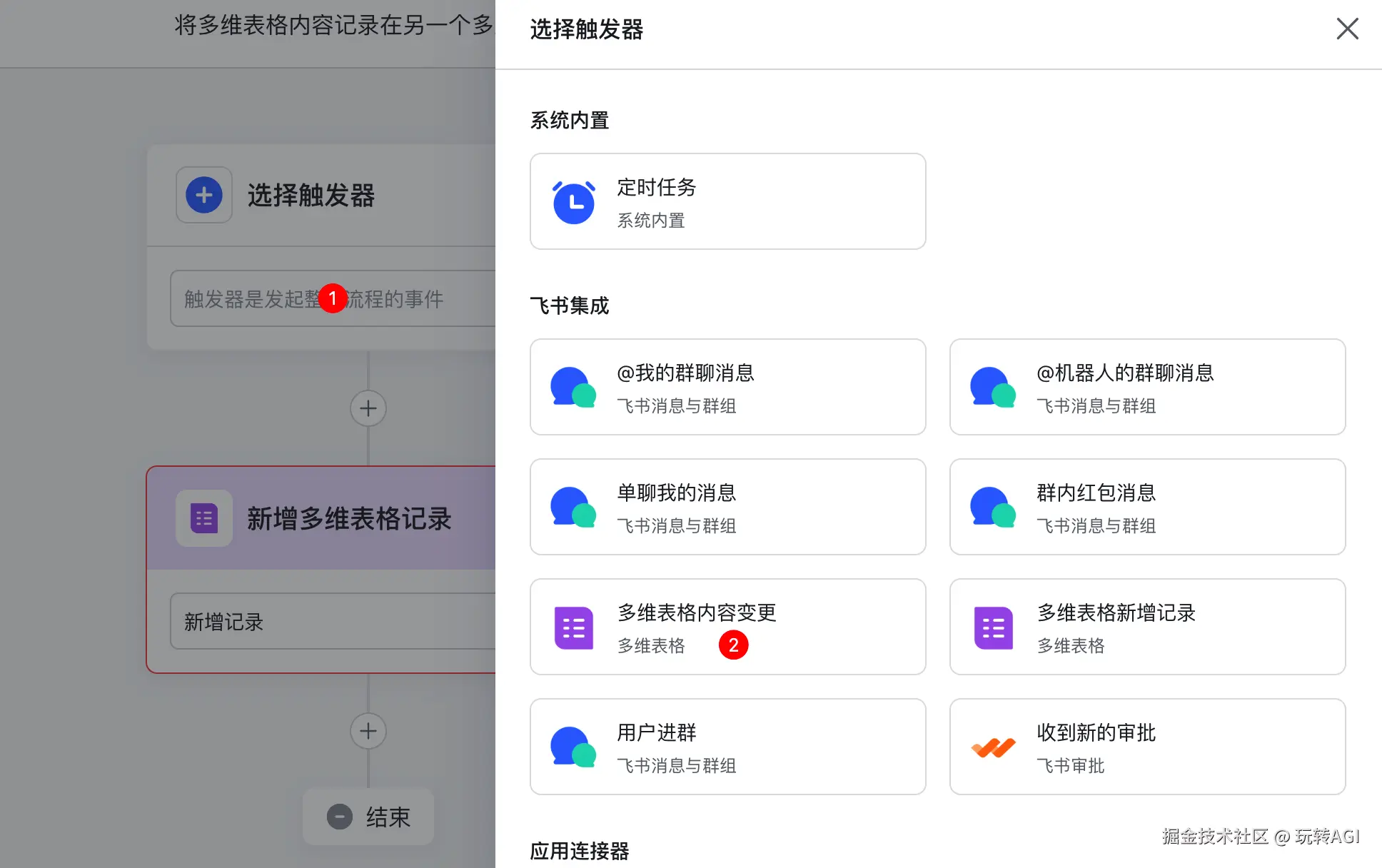Click the purple multi-dimensional table node icon
Screen dimensions: 1382x868
[204, 518]
